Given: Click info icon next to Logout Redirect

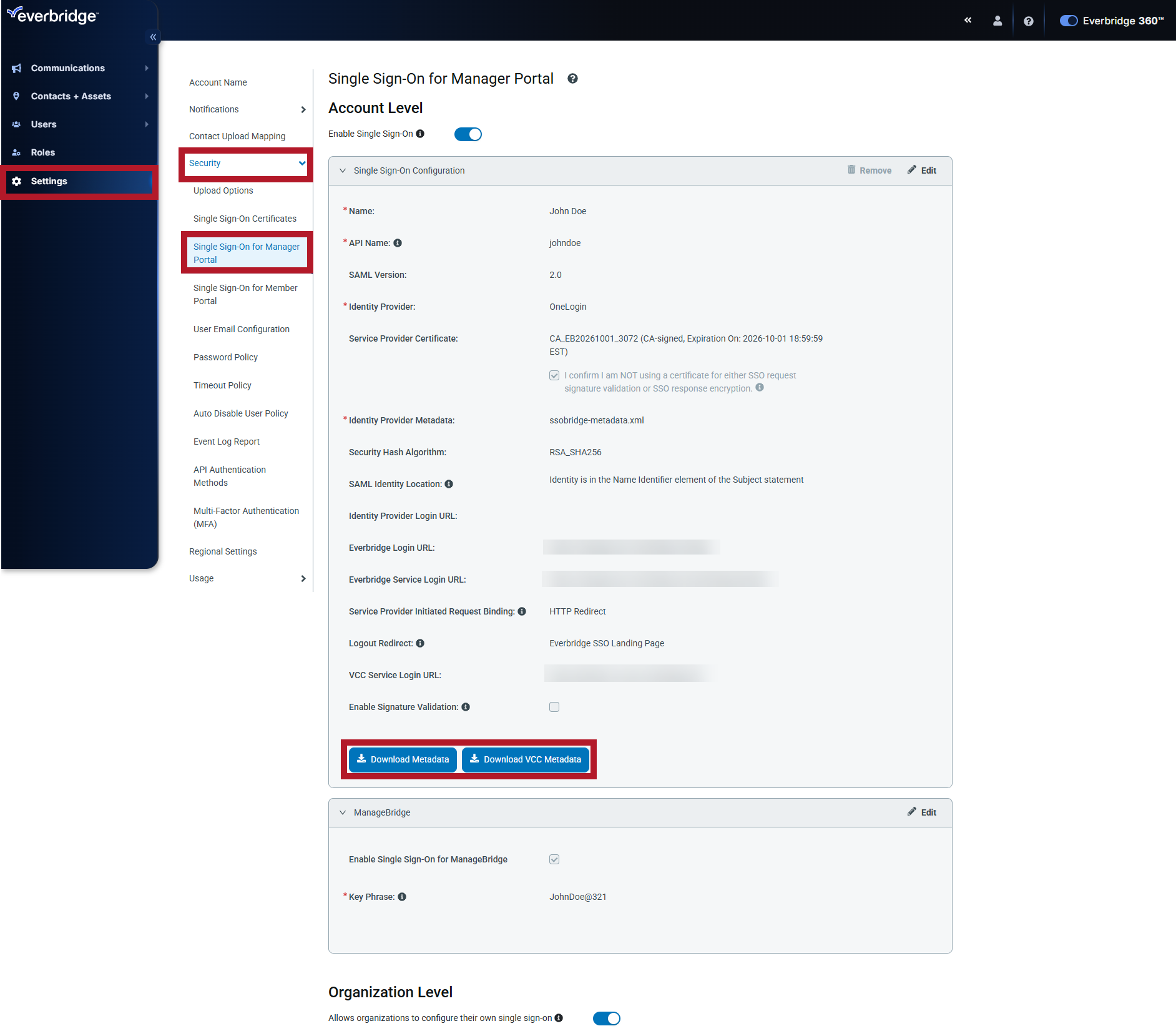Looking at the screenshot, I should [420, 643].
